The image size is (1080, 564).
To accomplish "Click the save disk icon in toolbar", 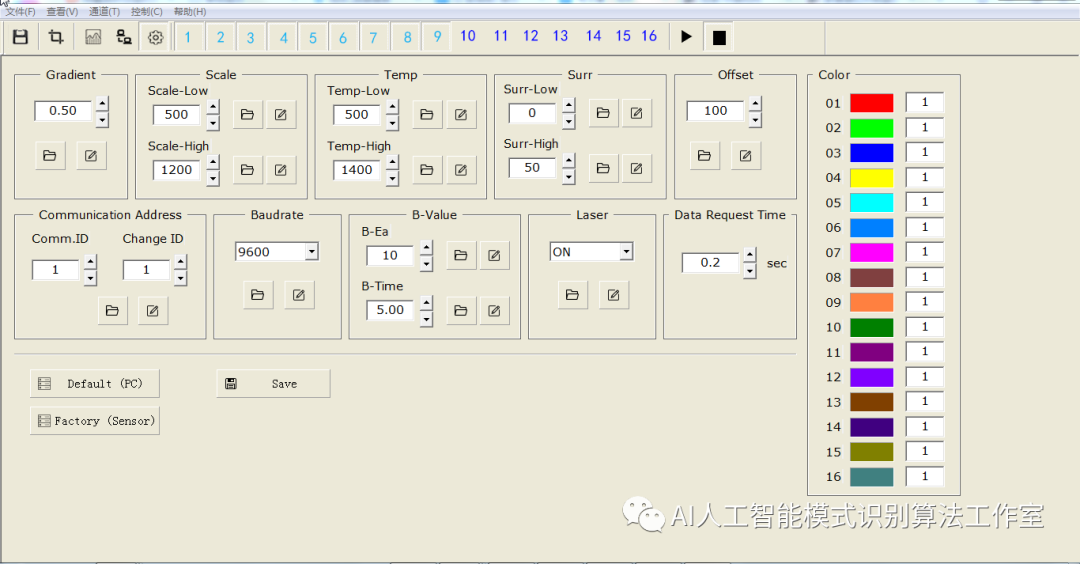I will (x=21, y=37).
